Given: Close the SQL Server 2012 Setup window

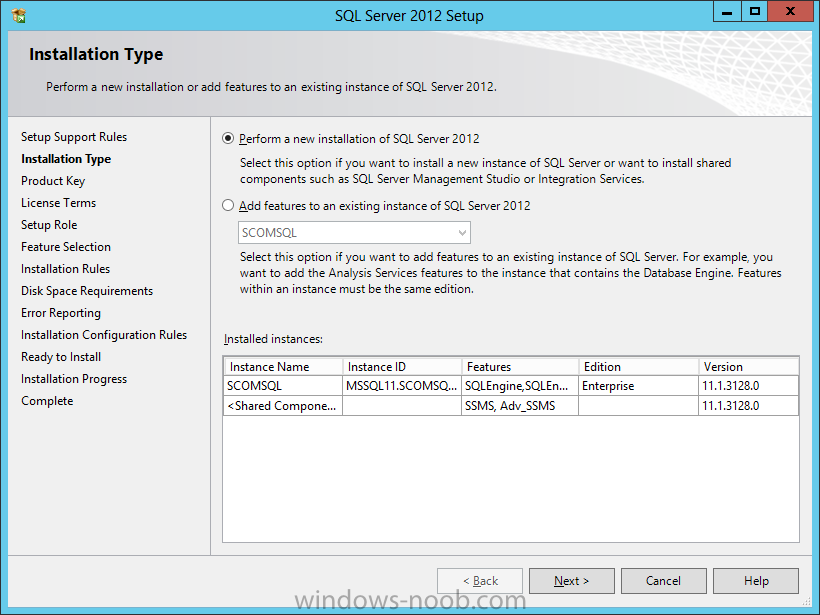Looking at the screenshot, I should tap(790, 12).
